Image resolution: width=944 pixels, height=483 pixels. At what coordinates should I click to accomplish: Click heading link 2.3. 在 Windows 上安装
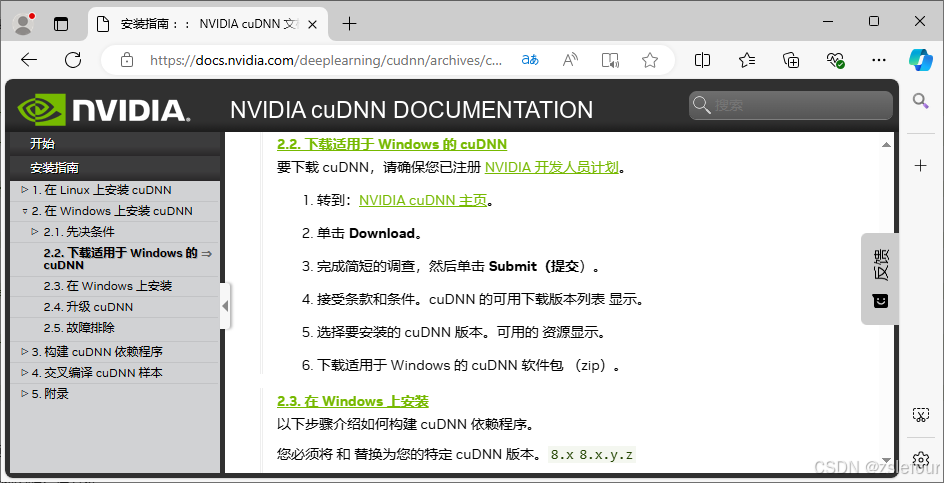[x=353, y=402]
